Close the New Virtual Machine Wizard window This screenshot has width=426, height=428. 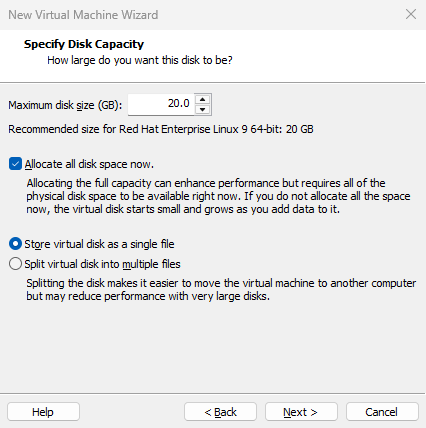[x=411, y=14]
